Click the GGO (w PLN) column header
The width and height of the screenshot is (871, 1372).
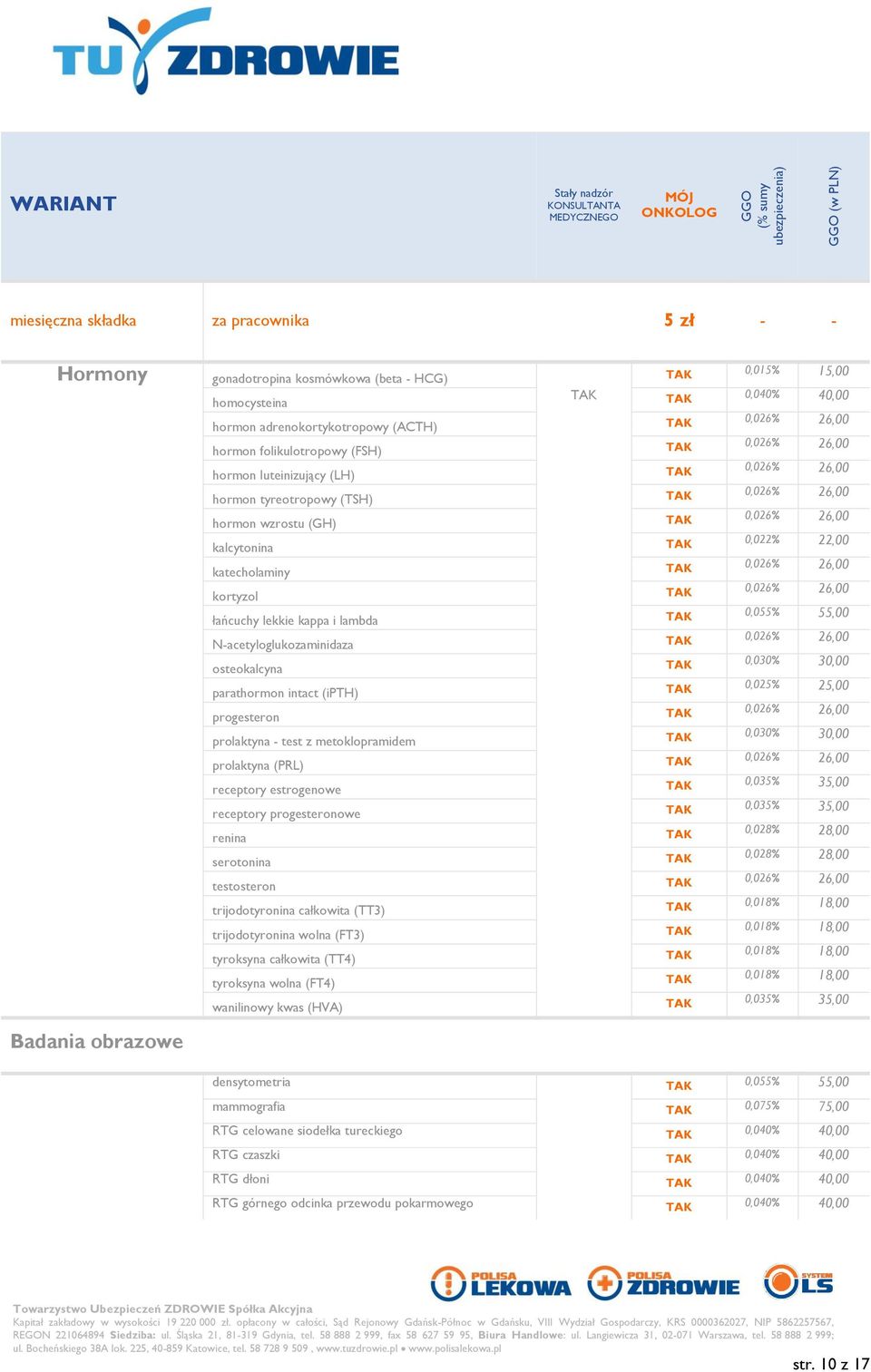click(834, 206)
